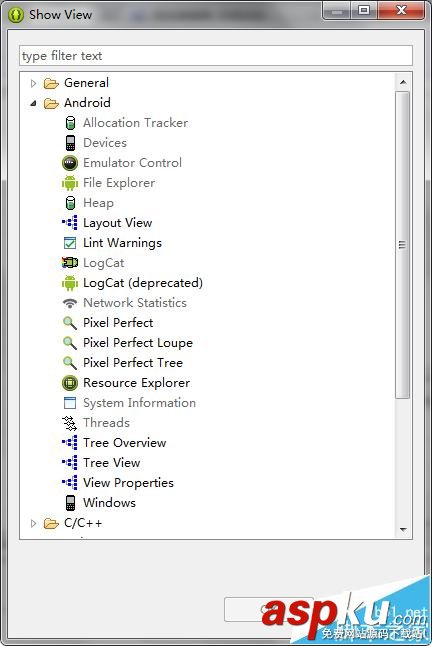Click the Pixel Perfect magnifier icon
The width and height of the screenshot is (432, 646).
[70, 323]
